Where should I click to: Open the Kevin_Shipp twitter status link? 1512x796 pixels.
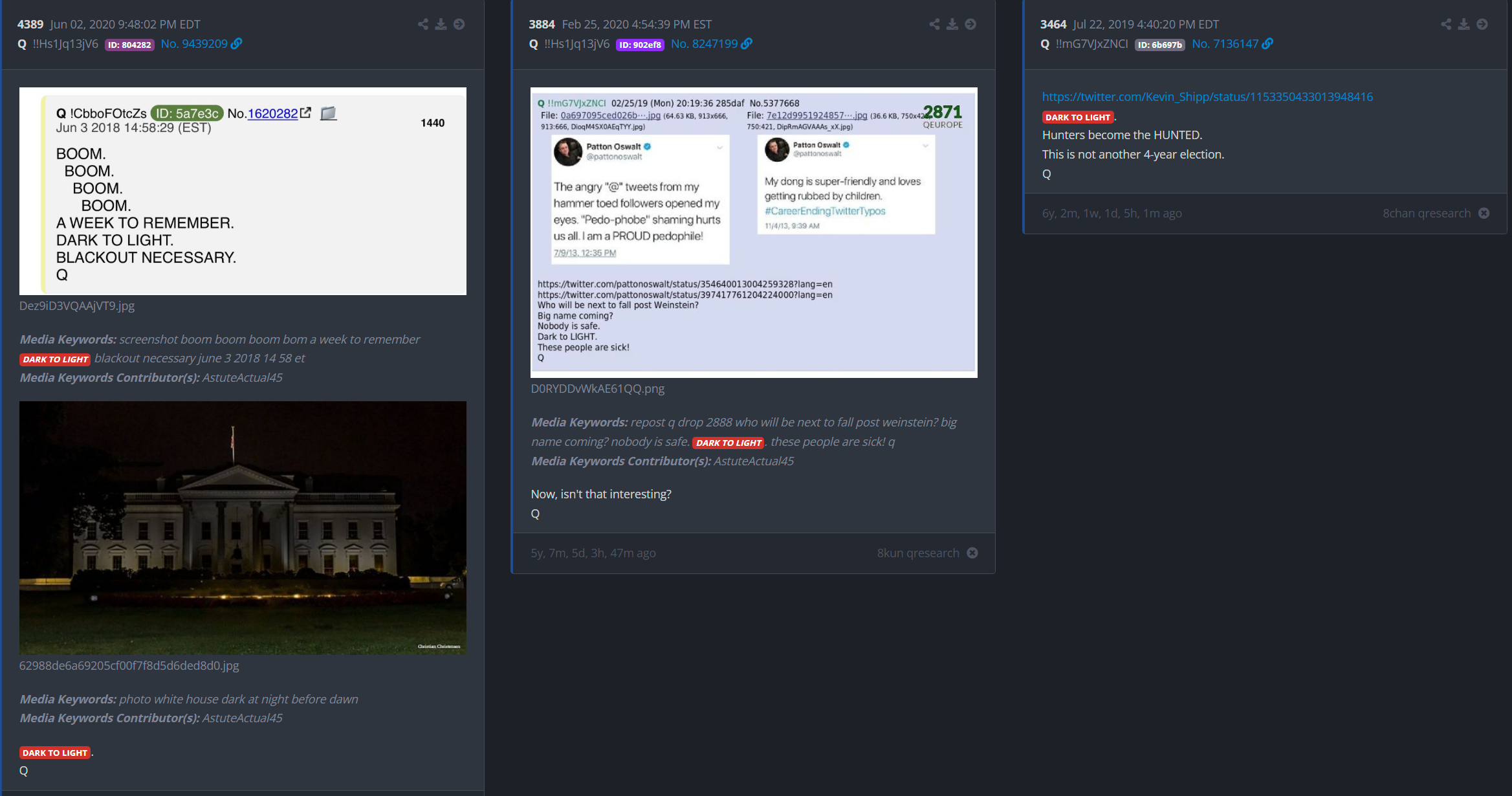point(1207,96)
